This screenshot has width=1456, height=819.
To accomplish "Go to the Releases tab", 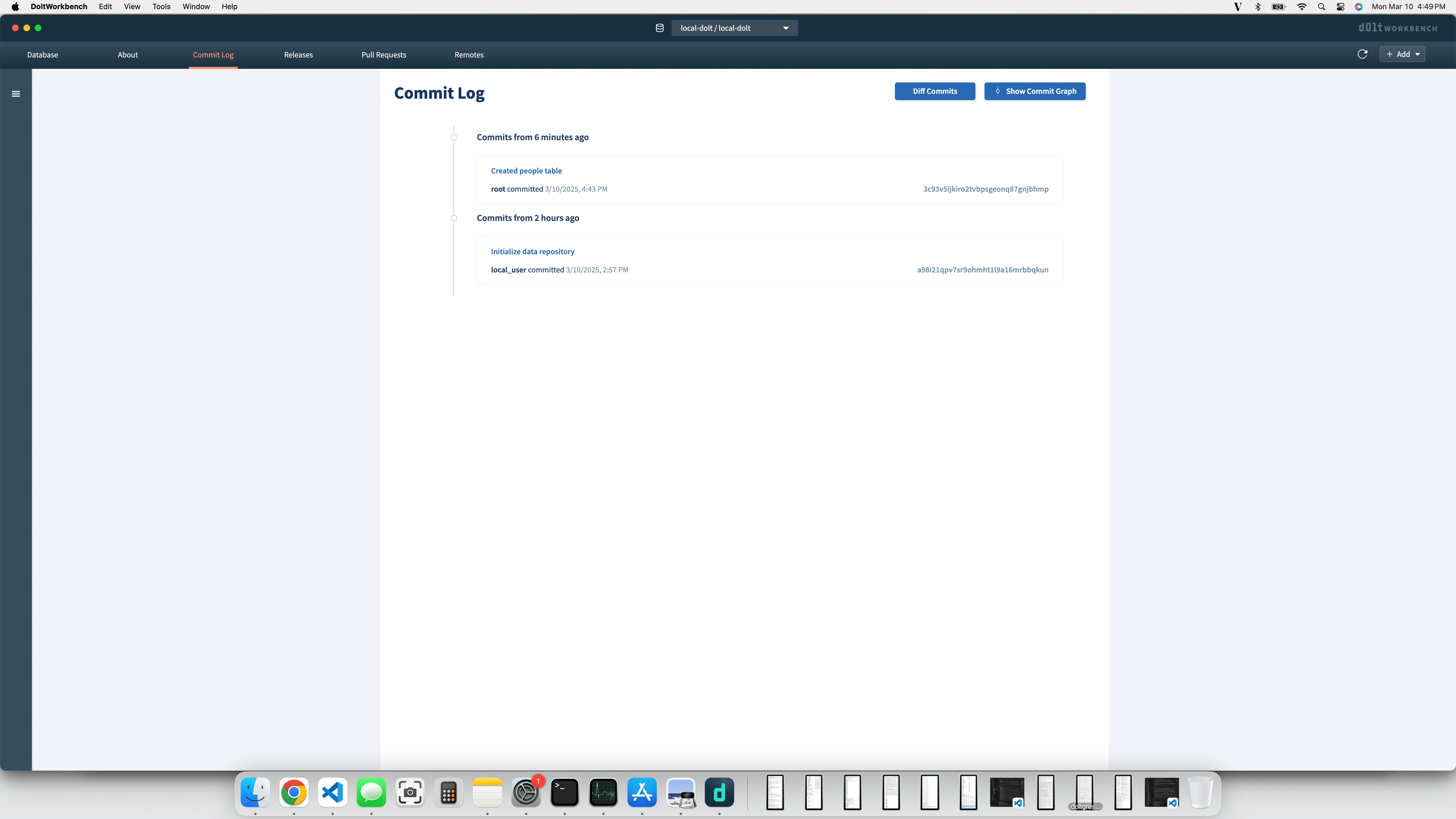I will [298, 55].
